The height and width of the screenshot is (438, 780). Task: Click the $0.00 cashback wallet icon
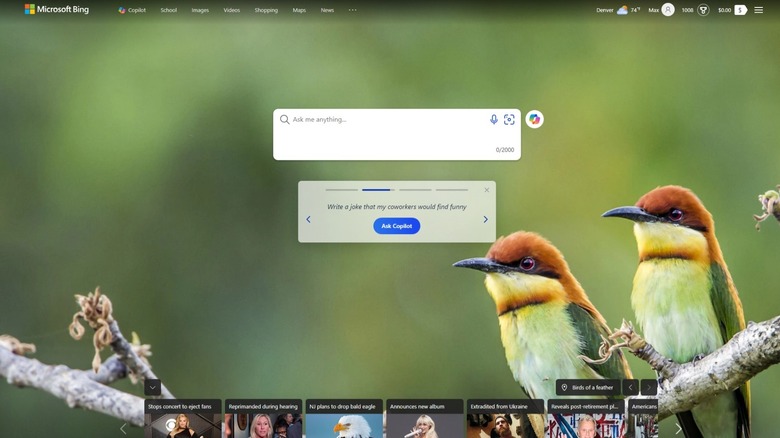740,10
